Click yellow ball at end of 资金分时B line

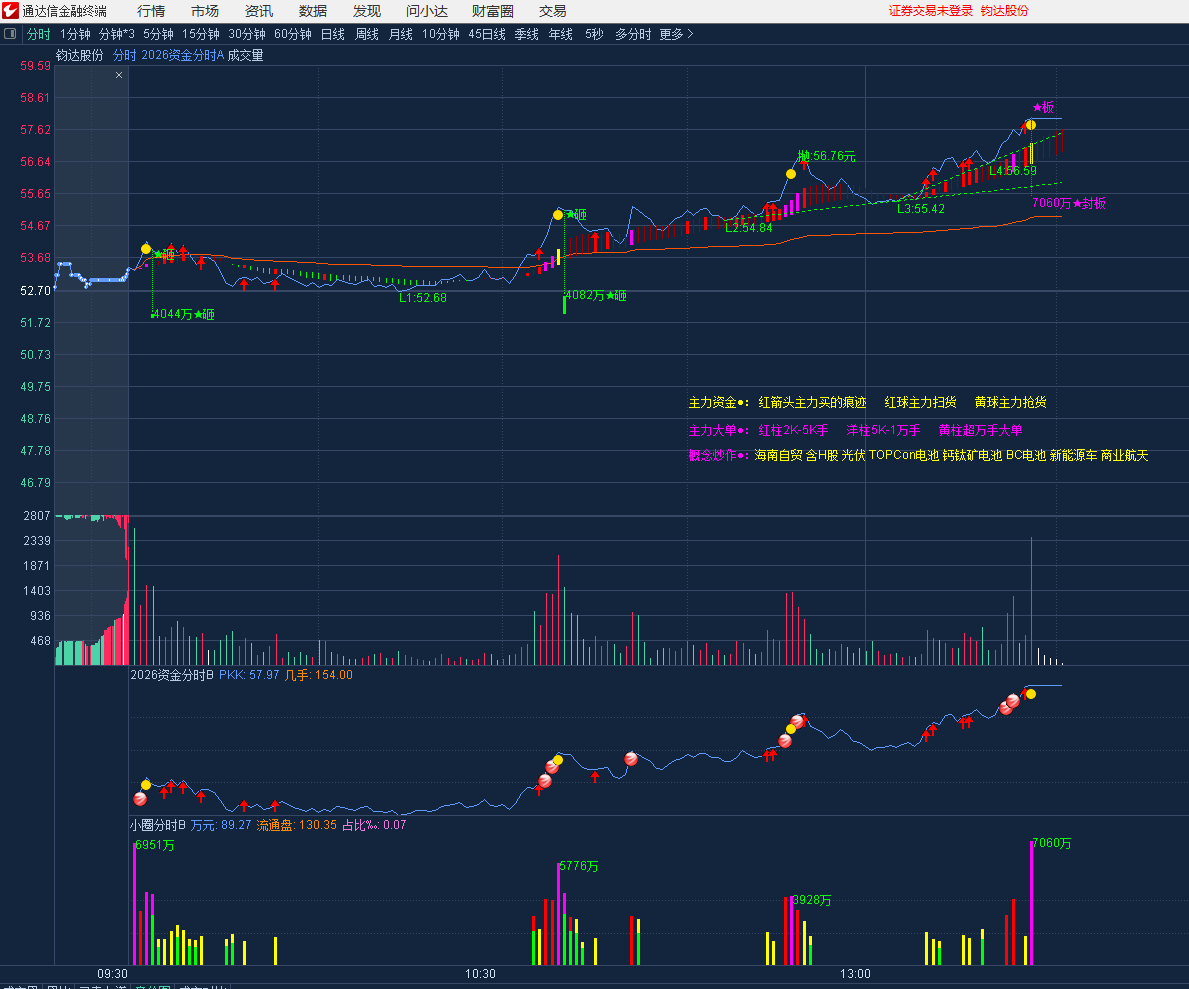(x=1030, y=694)
